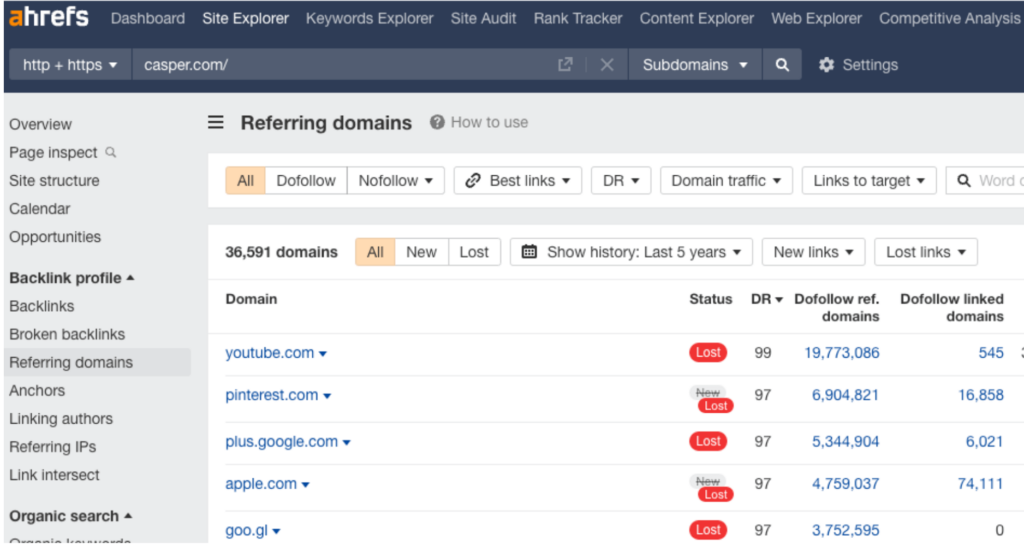
Task: Go to Site Audit in top menu
Action: (x=483, y=18)
